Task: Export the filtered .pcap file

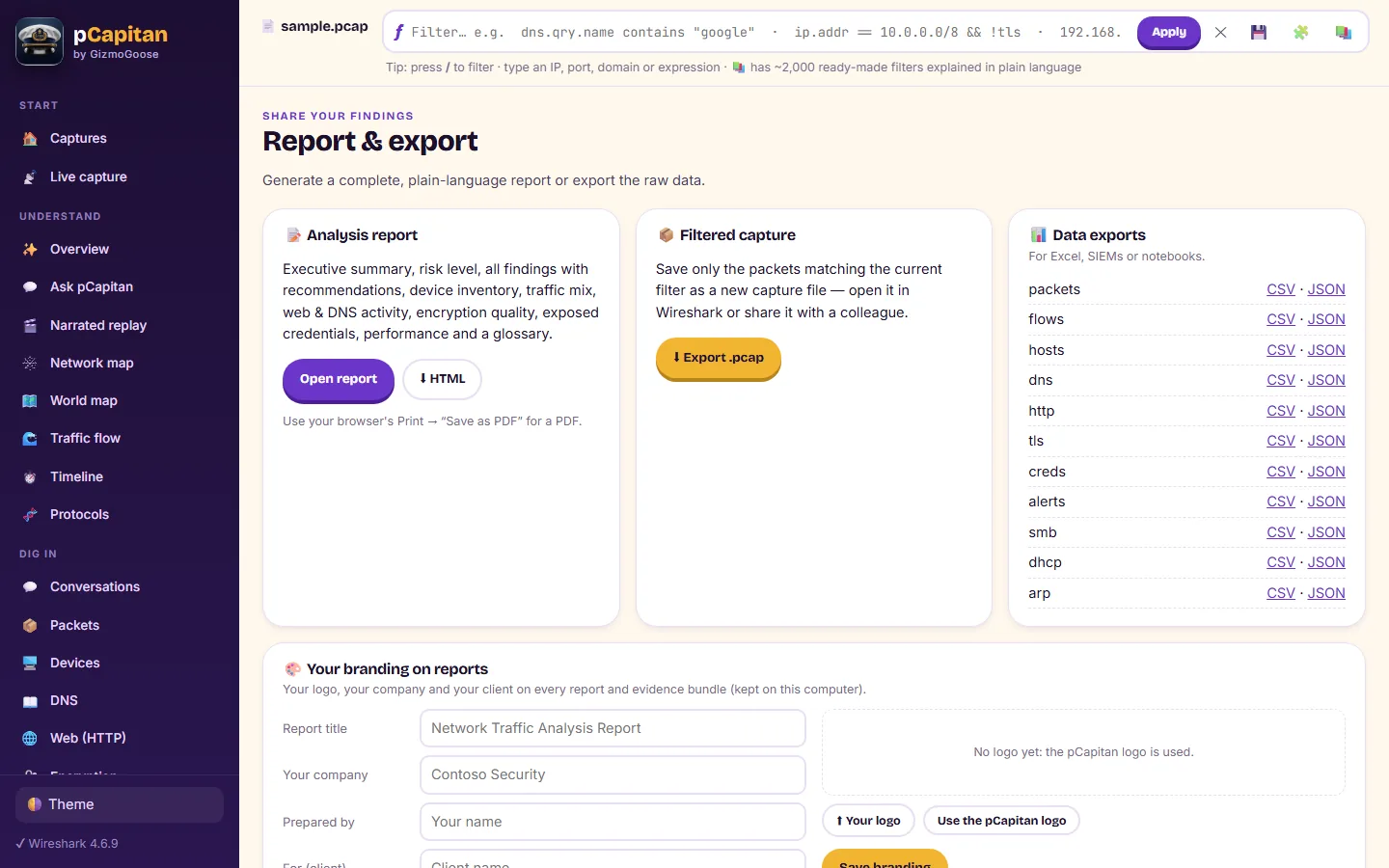Action: (x=719, y=358)
